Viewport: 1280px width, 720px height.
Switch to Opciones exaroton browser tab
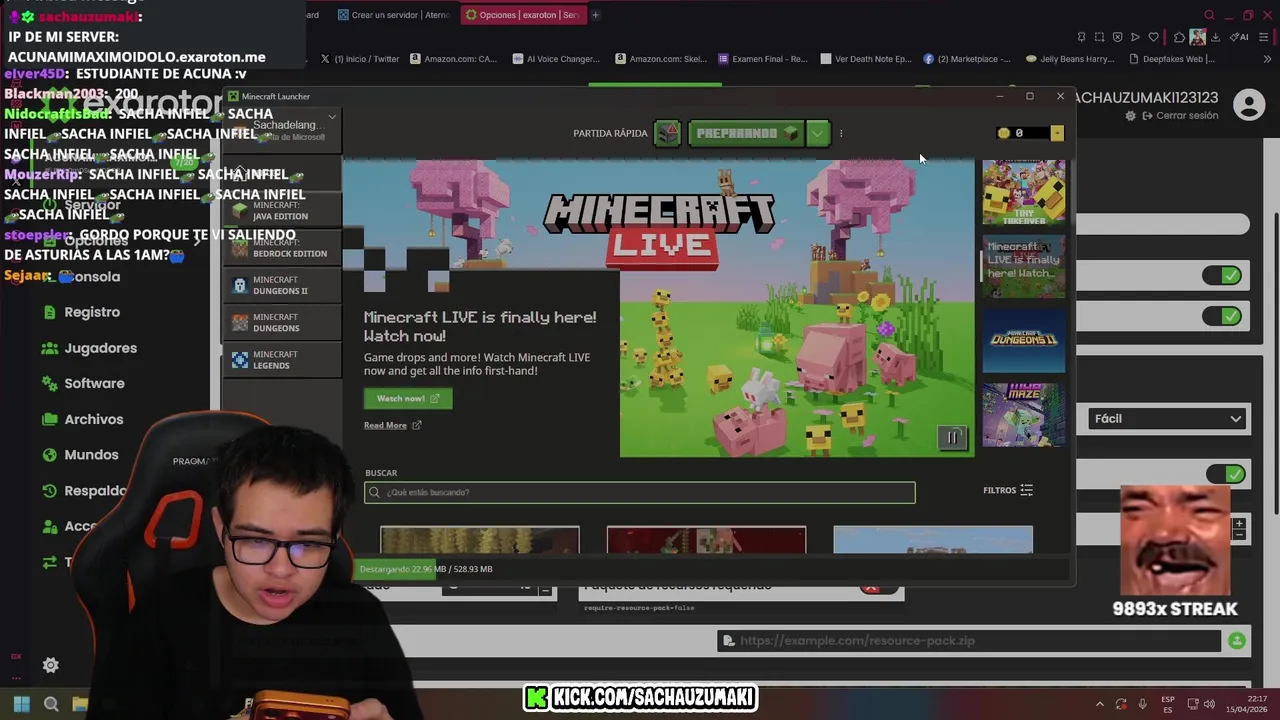[x=522, y=15]
